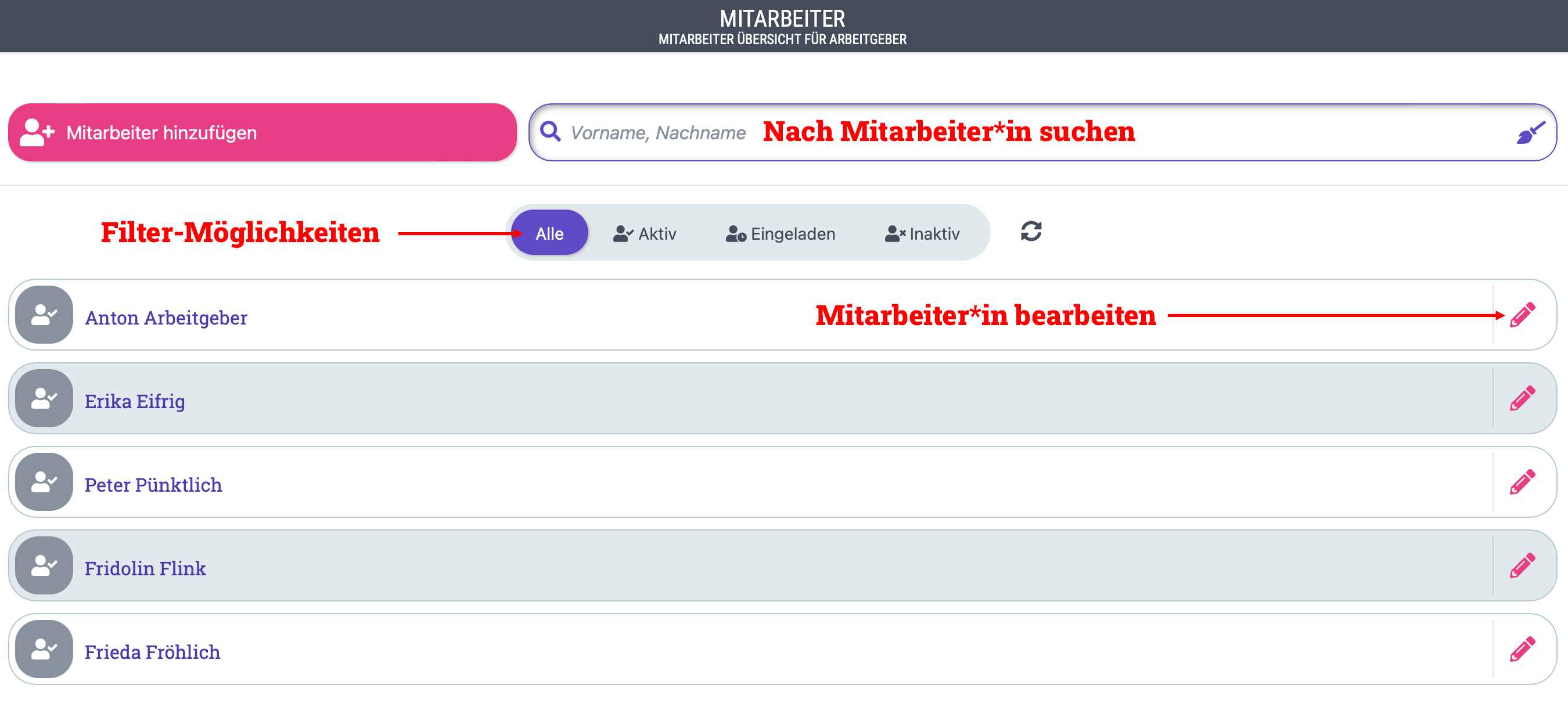Select the Aktiv filter tab
Viewport: 1568px width, 721px height.
[x=645, y=233]
